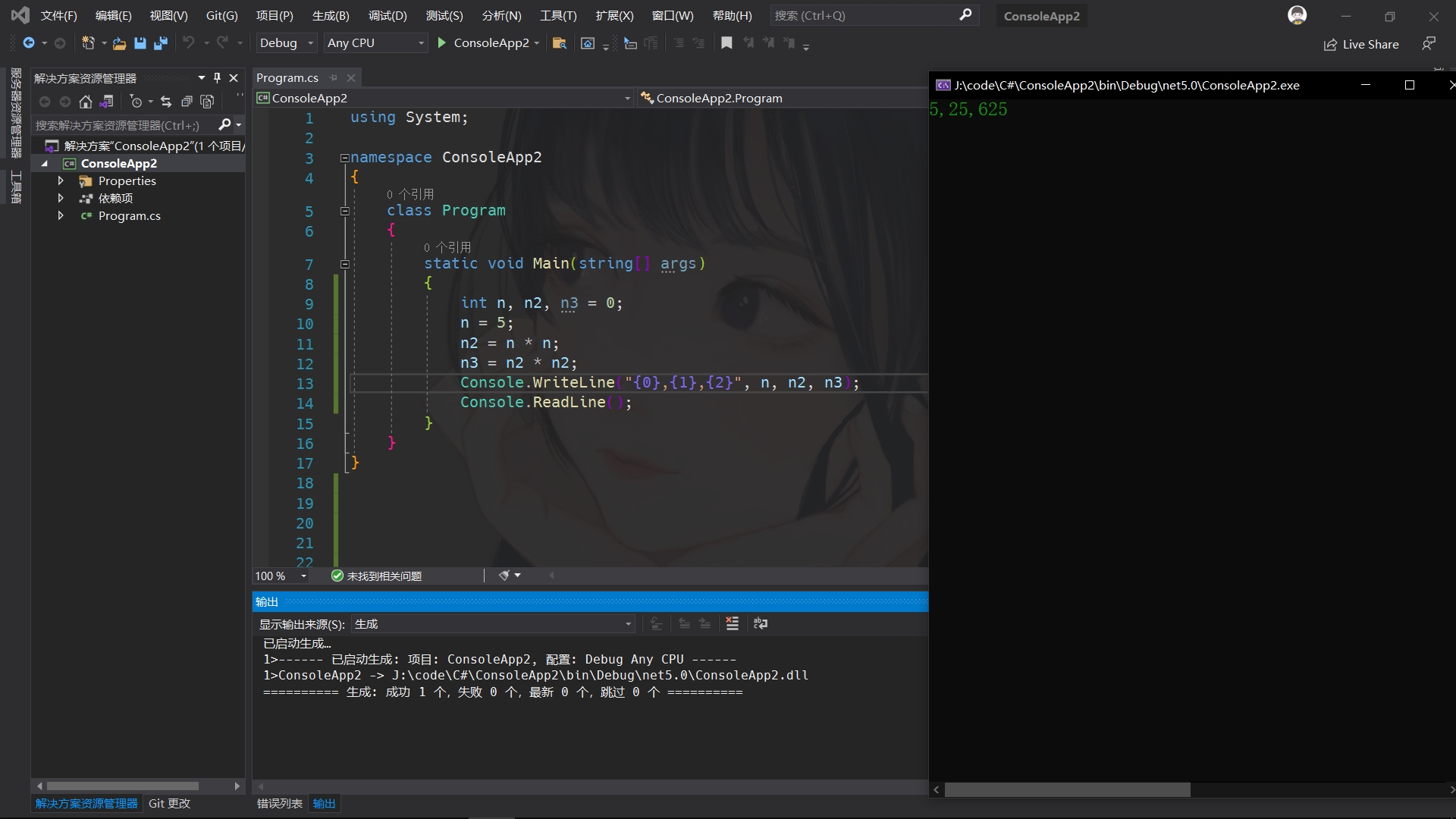This screenshot has width=1456, height=819.
Task: Click the console window horizontal scrollbar
Action: (x=1066, y=790)
